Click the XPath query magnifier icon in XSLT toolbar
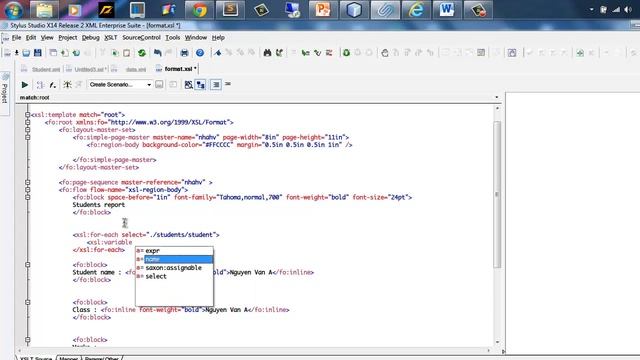The width and height of the screenshot is (640, 360). [x=188, y=84]
